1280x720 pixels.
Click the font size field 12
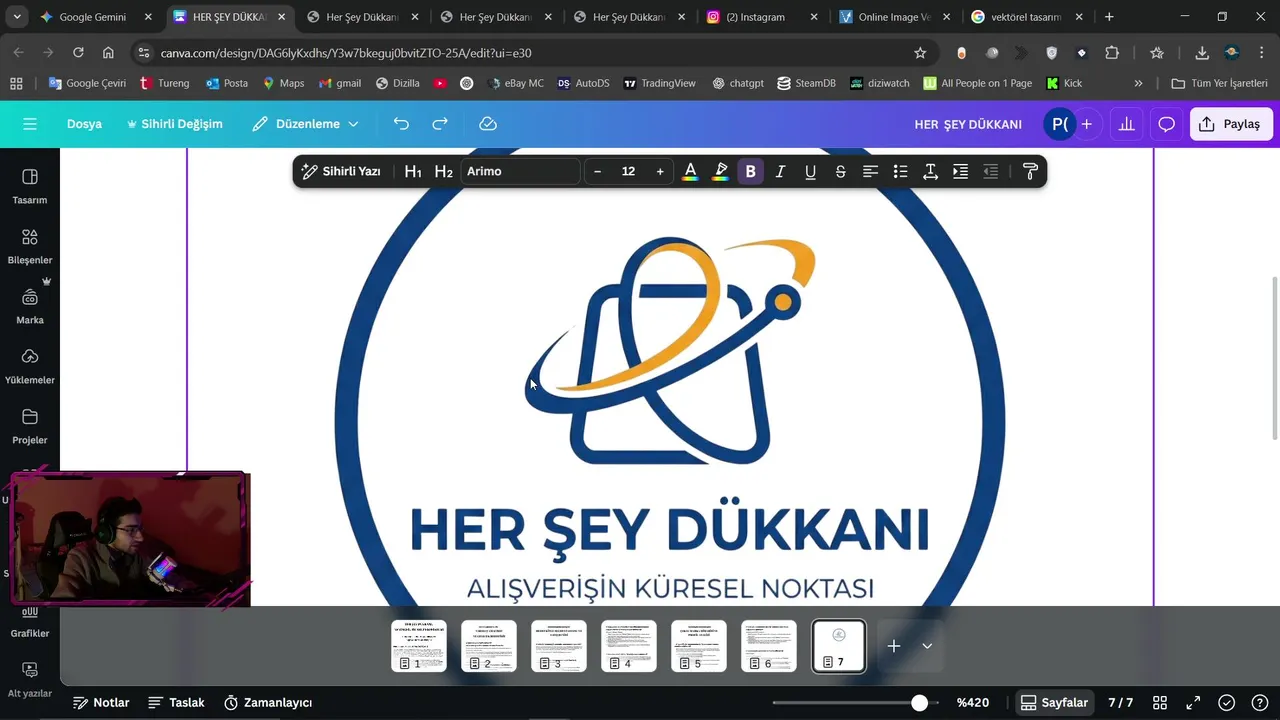(628, 171)
